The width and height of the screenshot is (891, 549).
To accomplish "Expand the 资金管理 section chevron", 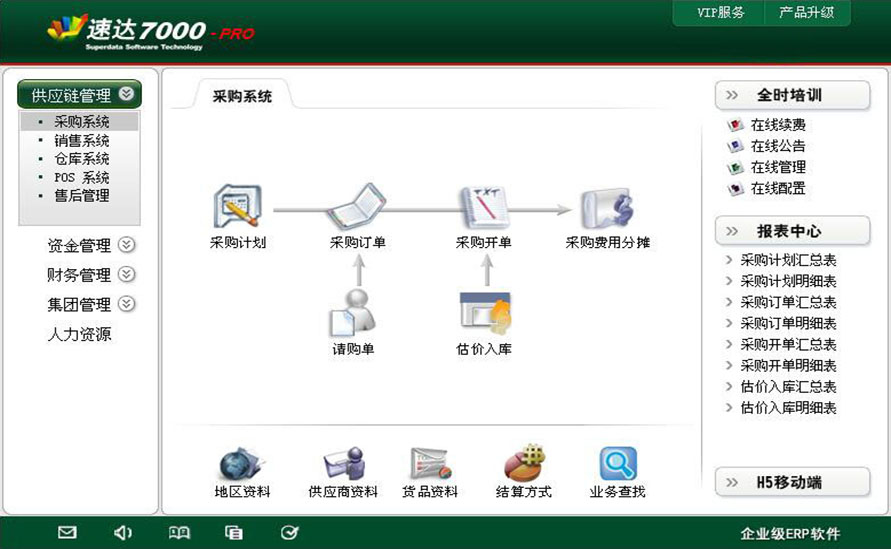I will pyautogui.click(x=126, y=245).
